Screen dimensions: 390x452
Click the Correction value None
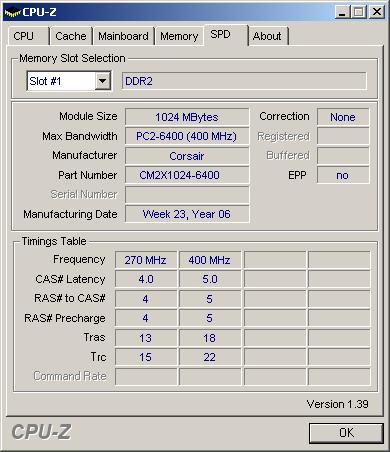pos(343,117)
